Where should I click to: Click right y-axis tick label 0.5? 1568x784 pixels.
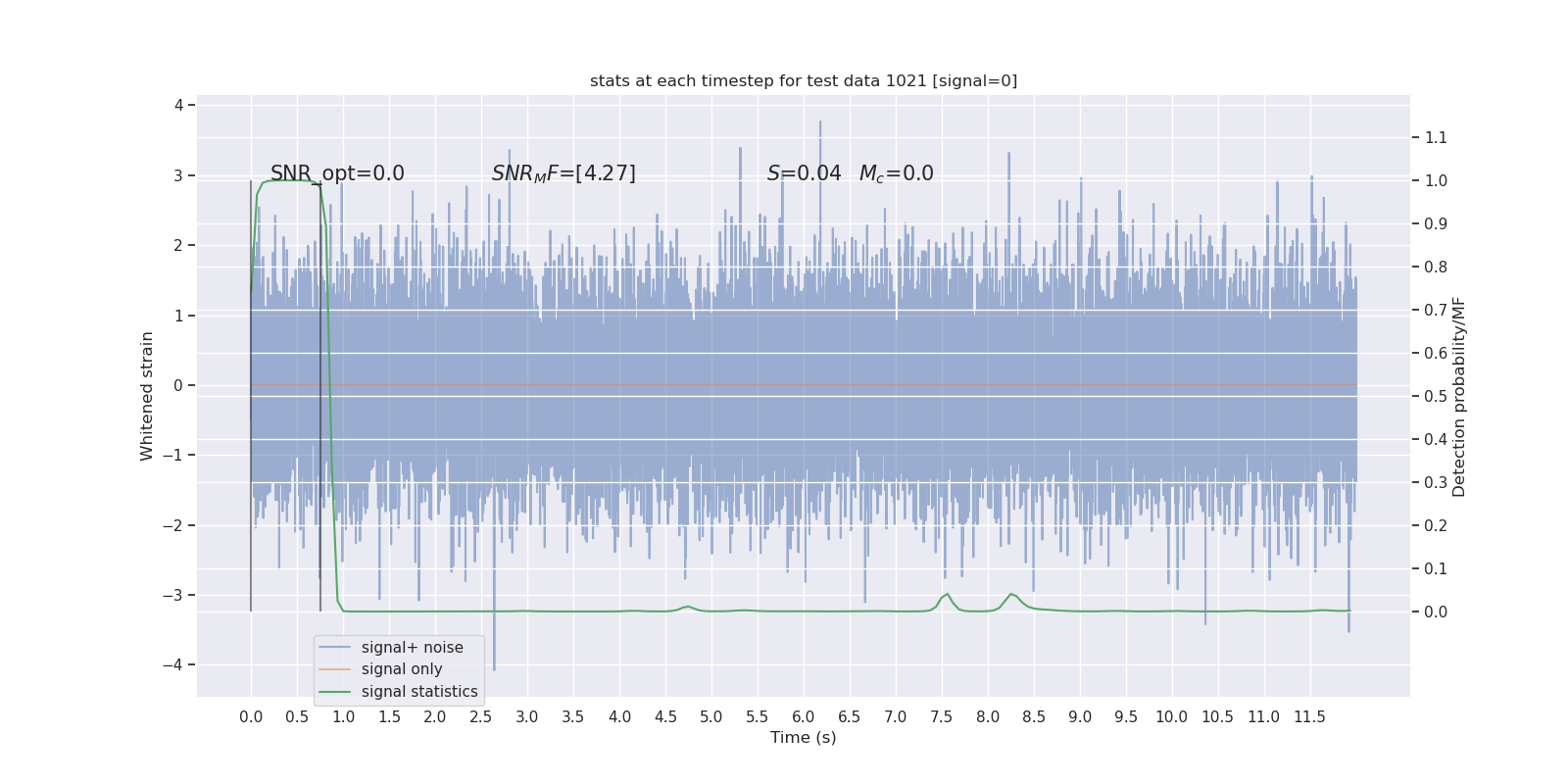pyautogui.click(x=1436, y=396)
